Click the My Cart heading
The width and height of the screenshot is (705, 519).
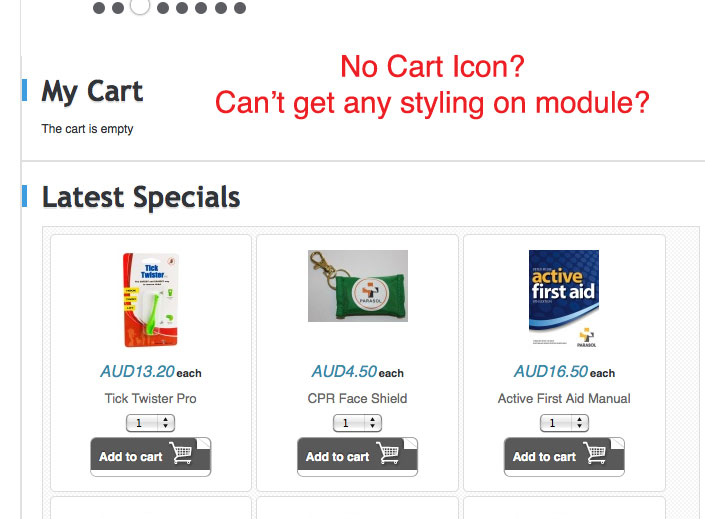pos(92,92)
